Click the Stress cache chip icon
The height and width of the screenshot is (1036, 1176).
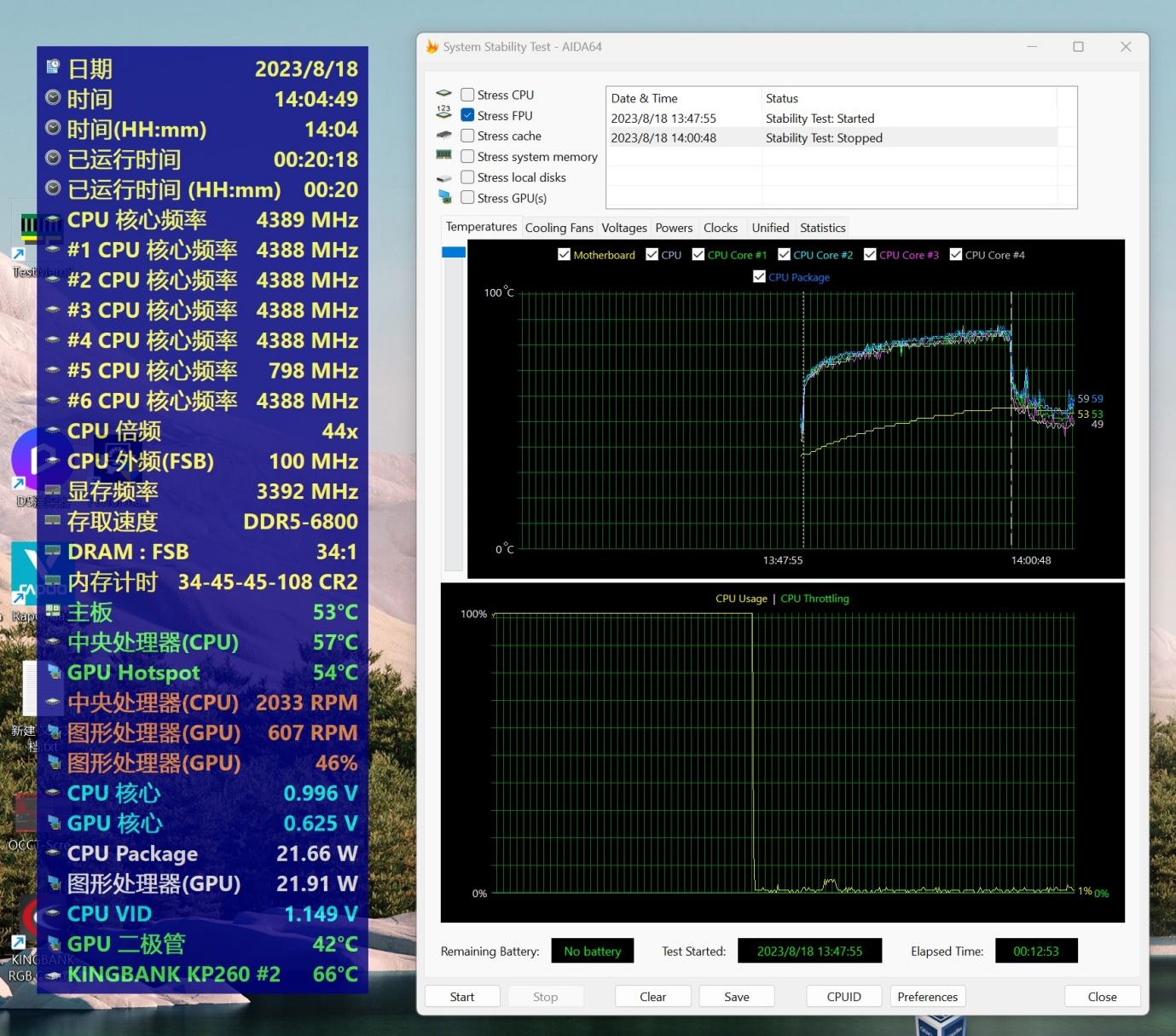[443, 135]
